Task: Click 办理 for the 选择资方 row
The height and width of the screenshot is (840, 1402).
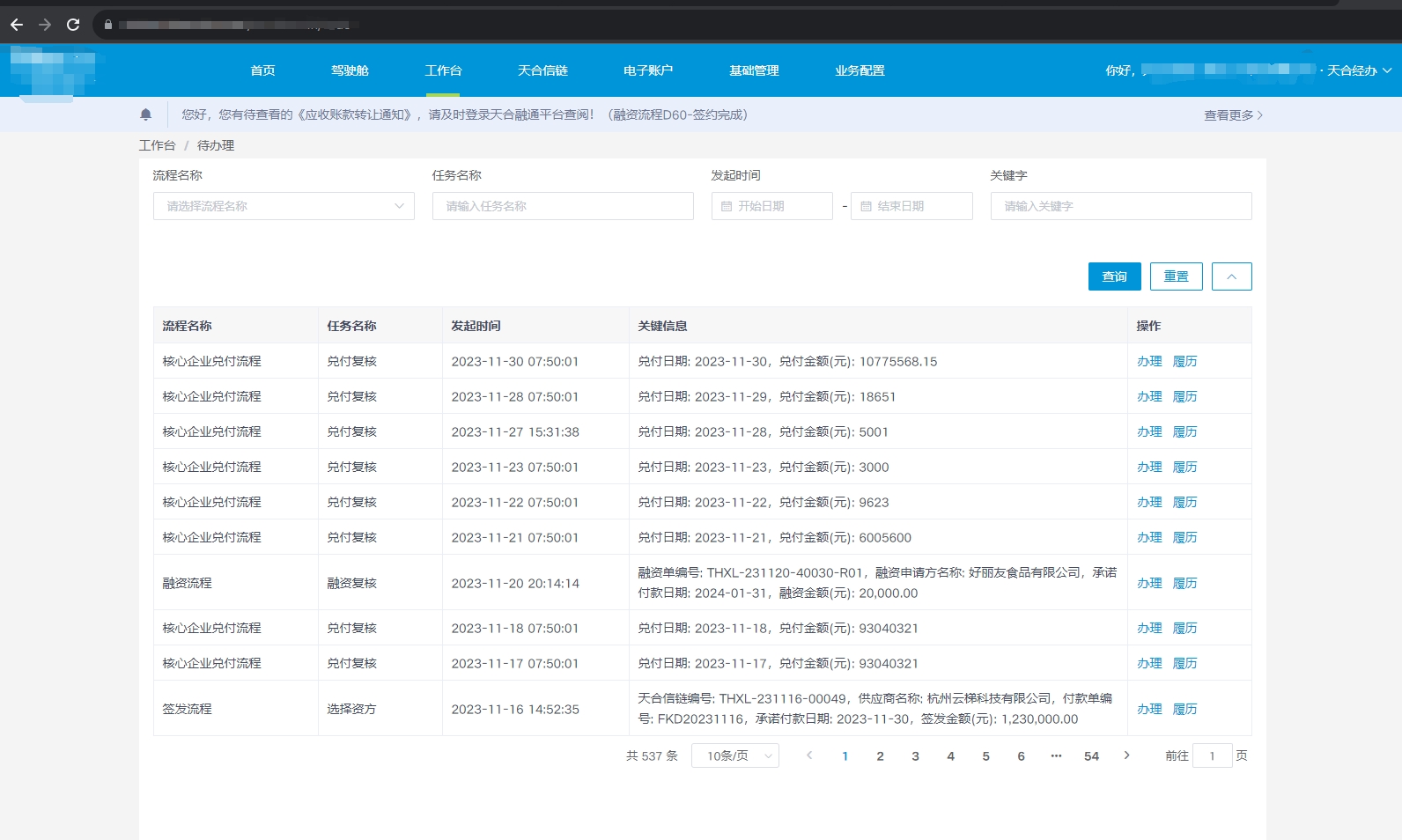Action: [x=1149, y=709]
